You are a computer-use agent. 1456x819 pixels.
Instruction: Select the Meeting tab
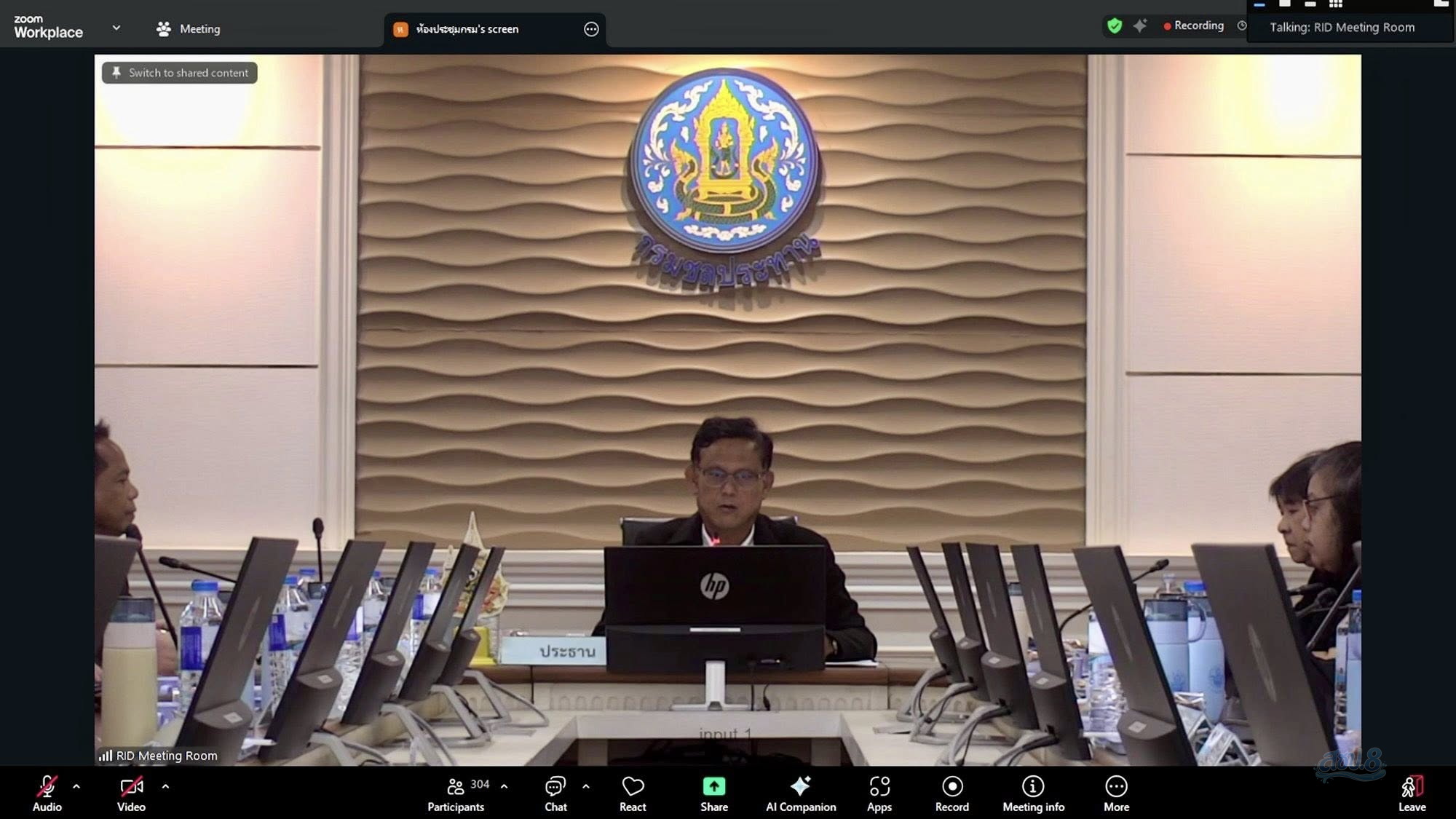tap(189, 29)
